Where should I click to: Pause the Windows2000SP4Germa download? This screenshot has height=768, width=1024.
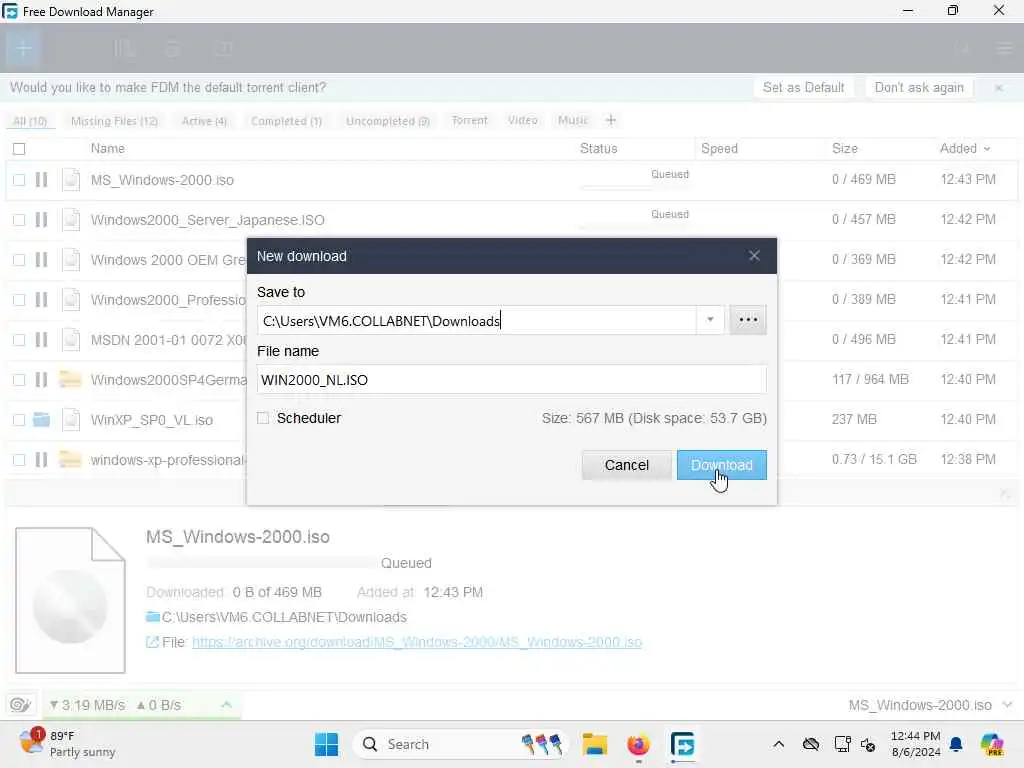41,379
